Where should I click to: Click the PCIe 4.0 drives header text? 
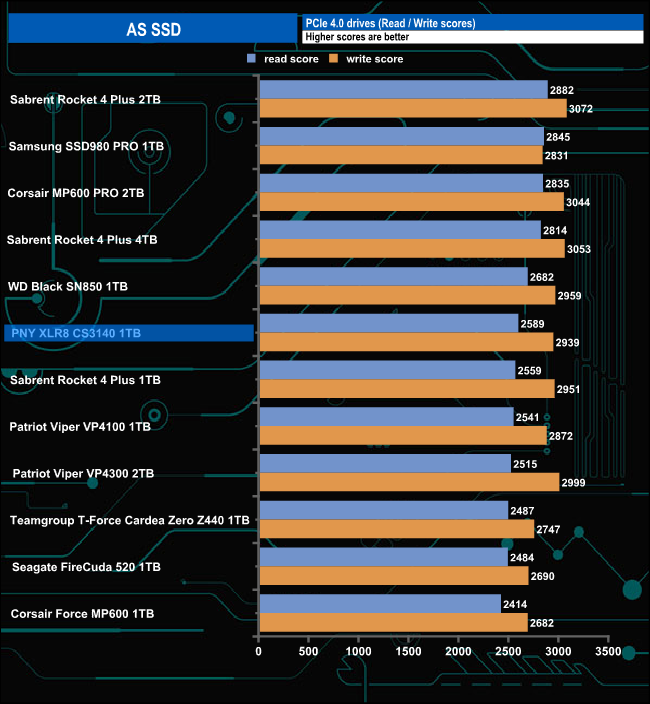tap(391, 23)
